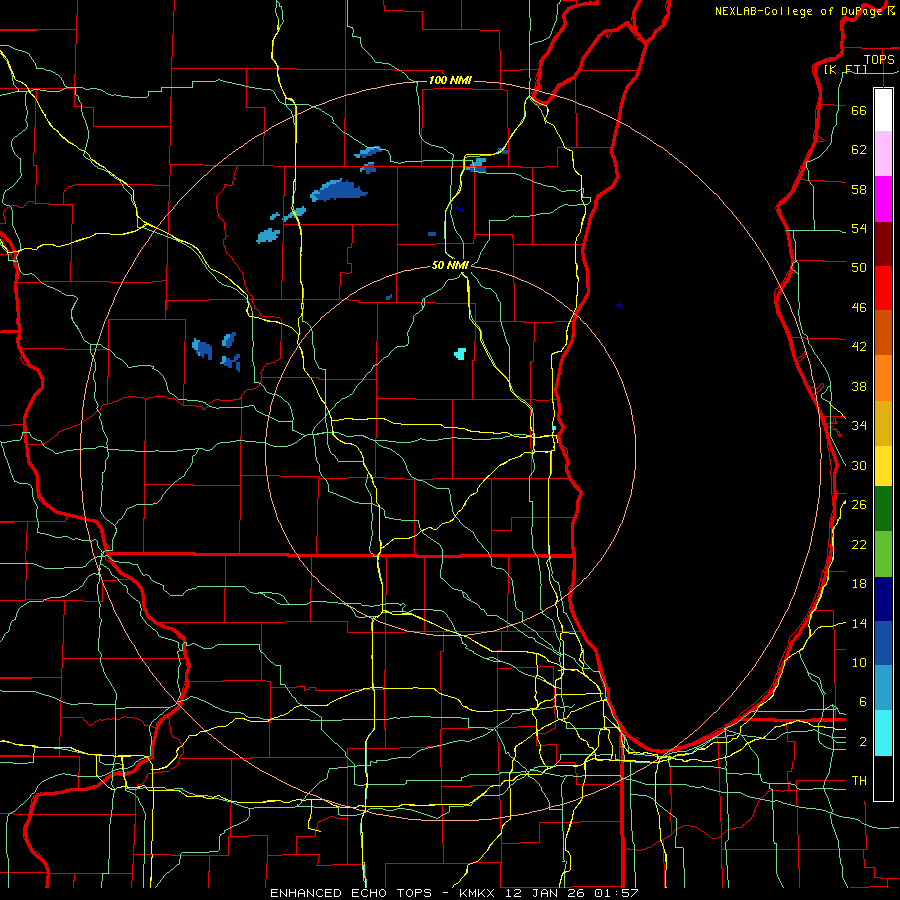This screenshot has height=900, width=900.
Task: Click the tiny navy echo over Lake Michigan
Action: [619, 305]
